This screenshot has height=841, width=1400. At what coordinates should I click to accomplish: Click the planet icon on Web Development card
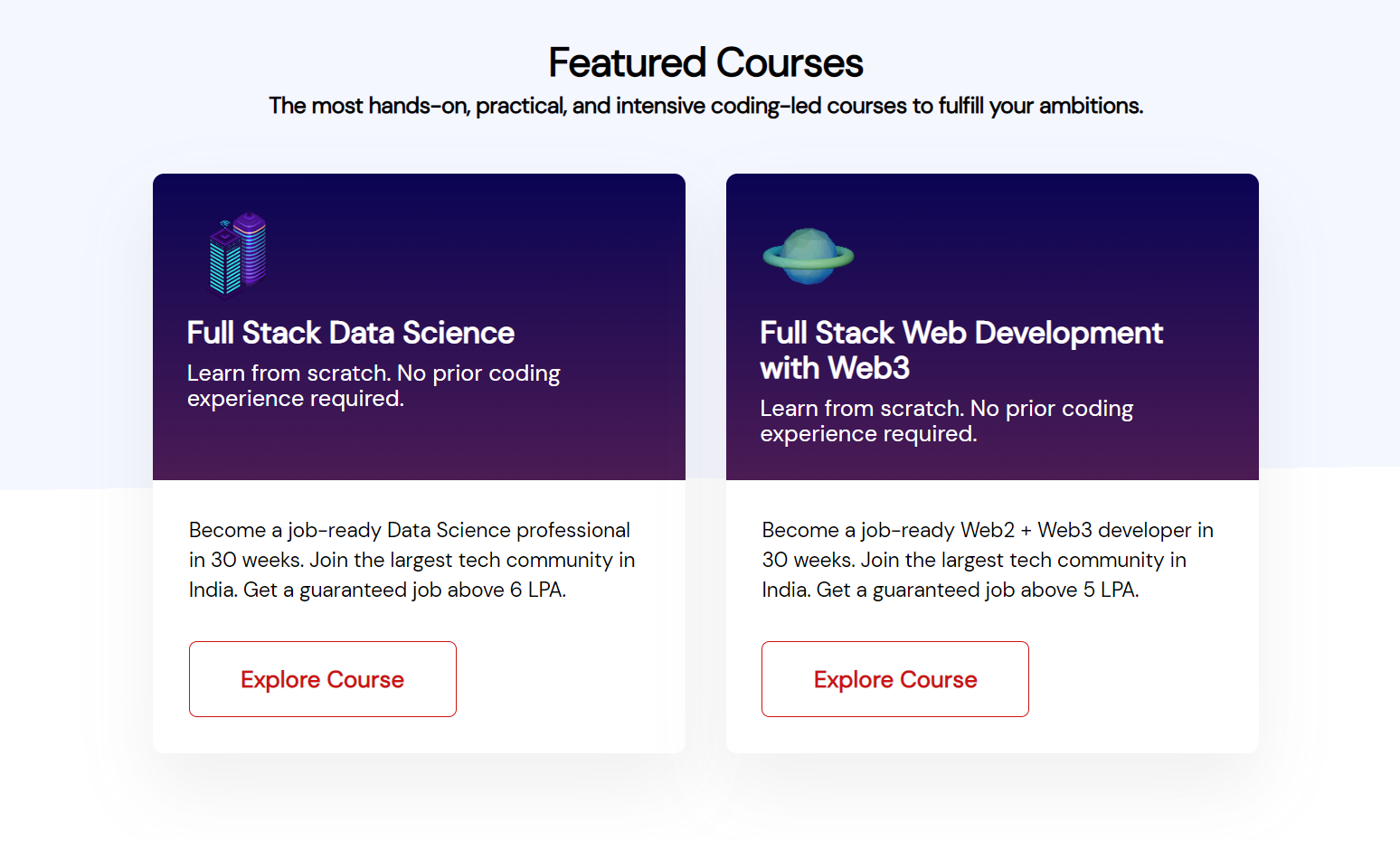tap(808, 256)
